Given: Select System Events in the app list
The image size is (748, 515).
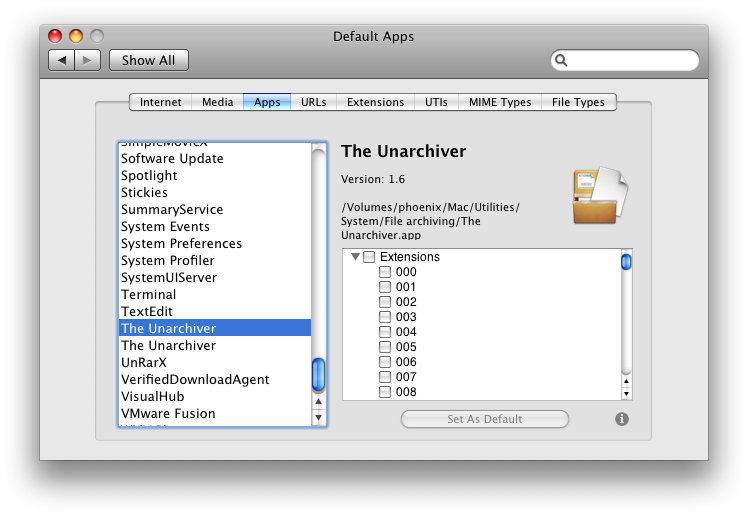Looking at the screenshot, I should pyautogui.click(x=215, y=227).
